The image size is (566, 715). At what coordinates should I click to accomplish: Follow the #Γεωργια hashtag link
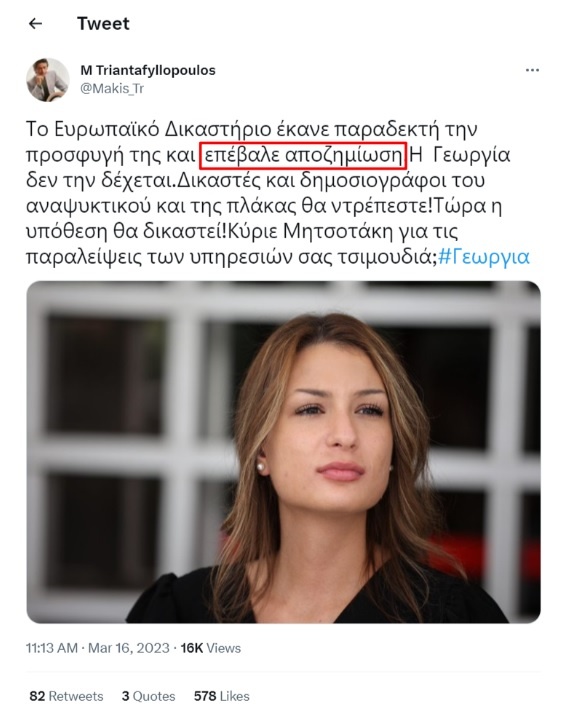tap(483, 257)
